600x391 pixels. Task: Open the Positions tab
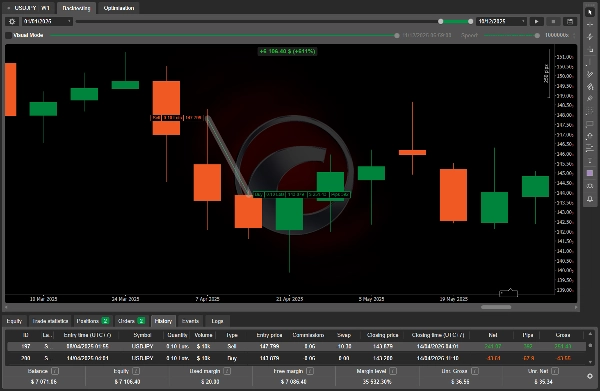[x=92, y=321]
